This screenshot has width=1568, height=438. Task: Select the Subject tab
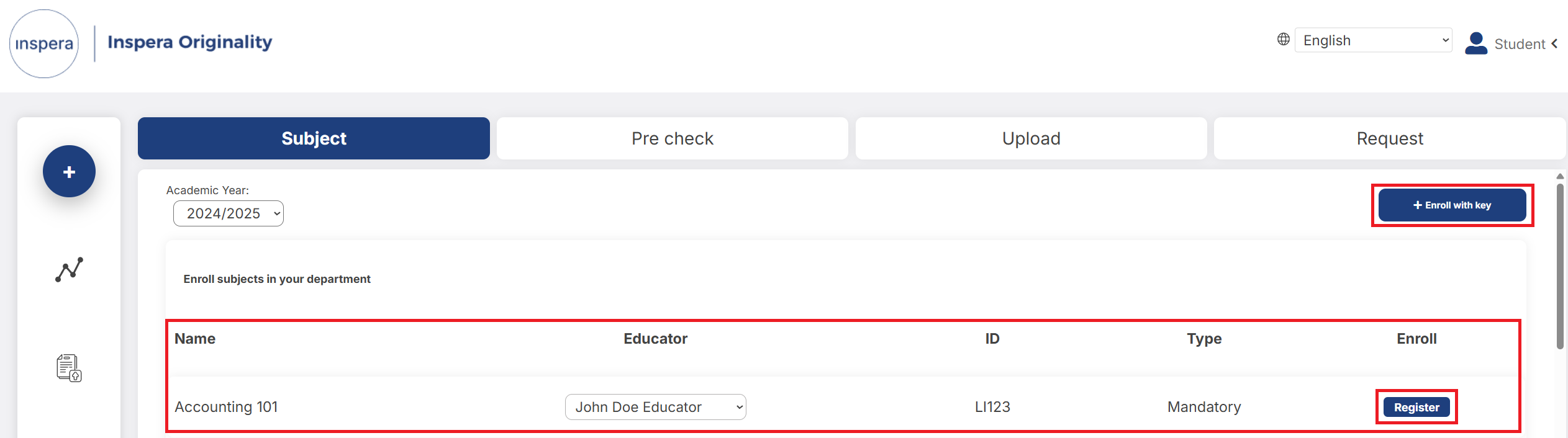point(314,138)
